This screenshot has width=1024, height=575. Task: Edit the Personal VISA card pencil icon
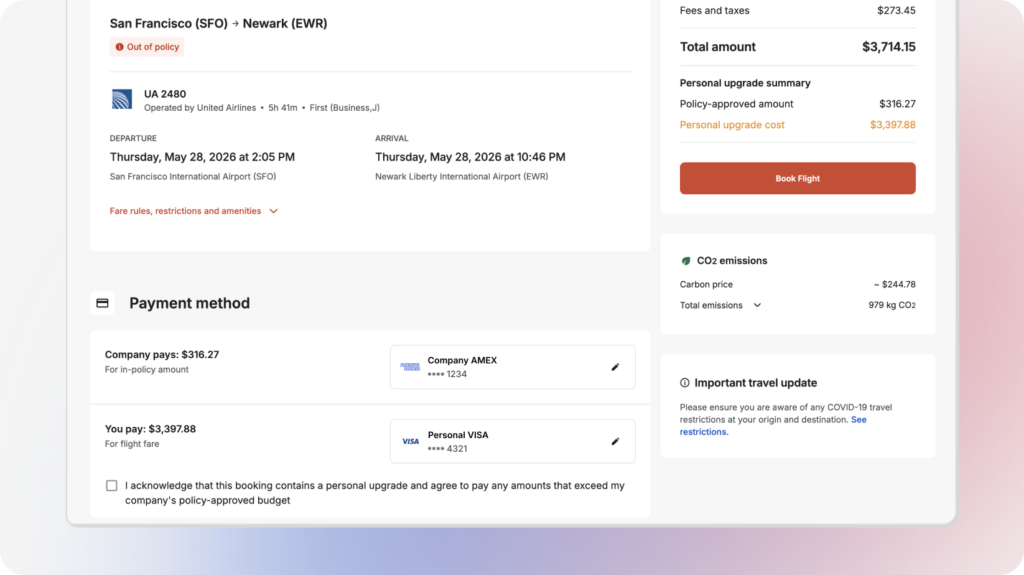[615, 442]
